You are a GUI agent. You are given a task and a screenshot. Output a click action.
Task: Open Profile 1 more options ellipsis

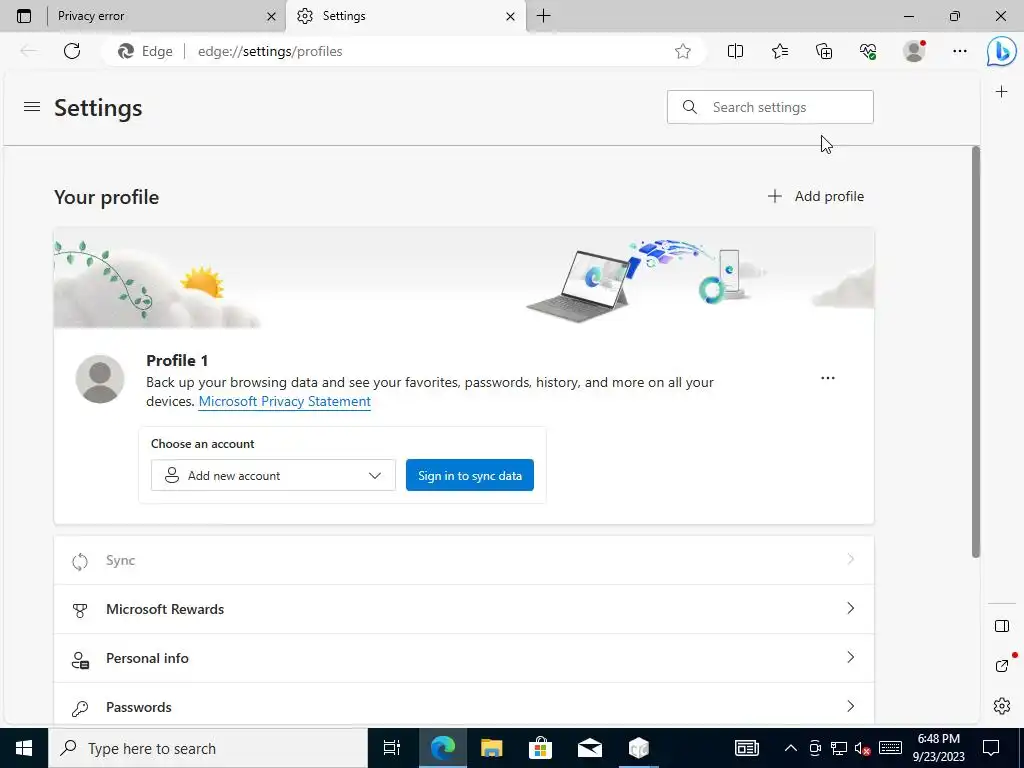827,377
